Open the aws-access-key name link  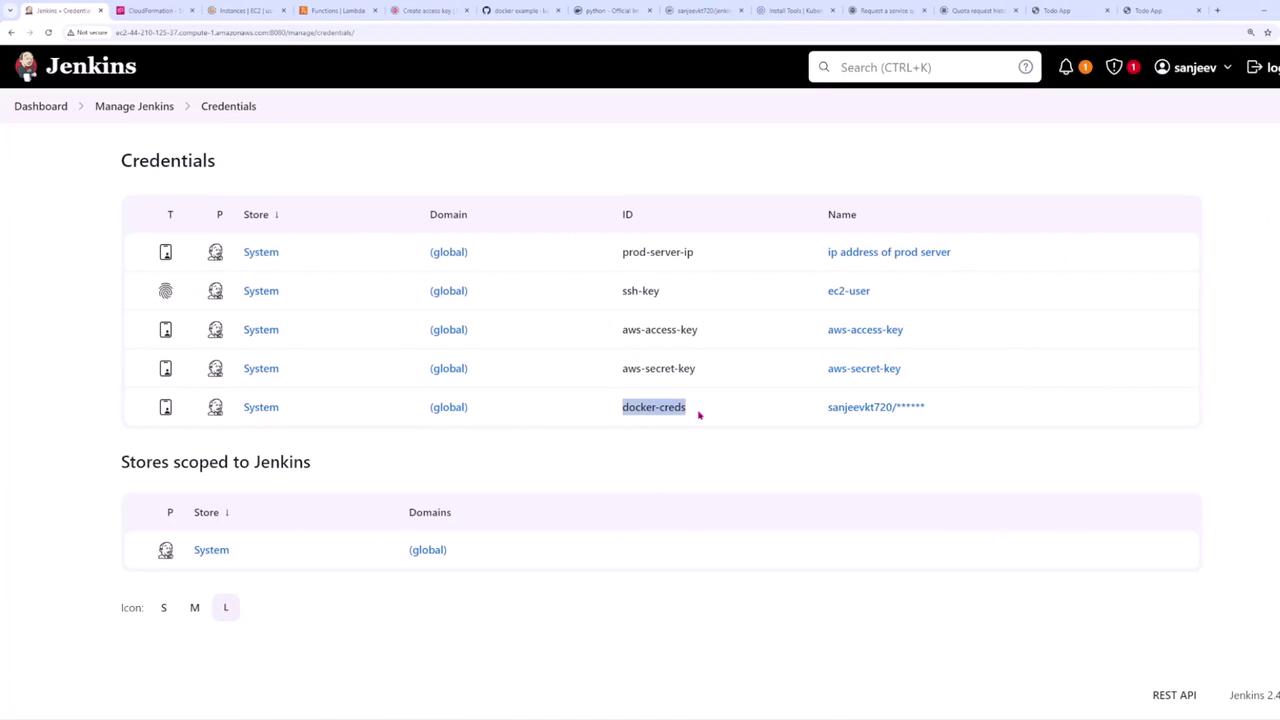point(865,330)
